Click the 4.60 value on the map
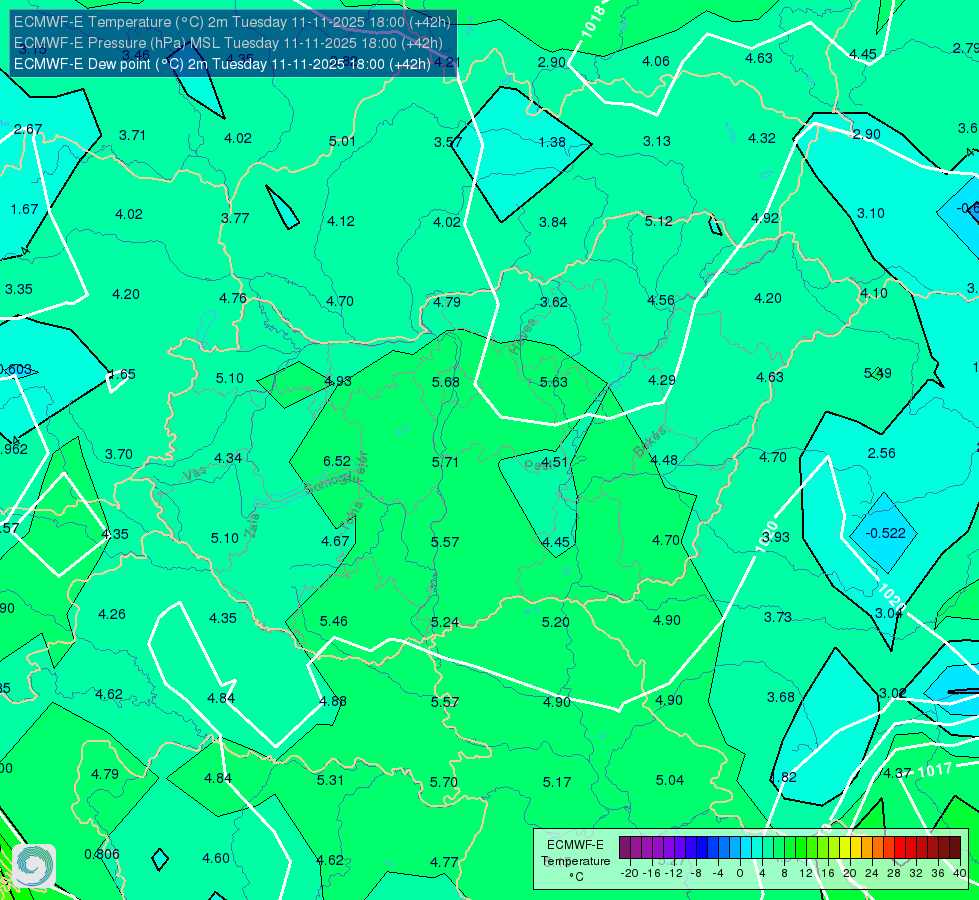The width and height of the screenshot is (979, 900). (216, 858)
